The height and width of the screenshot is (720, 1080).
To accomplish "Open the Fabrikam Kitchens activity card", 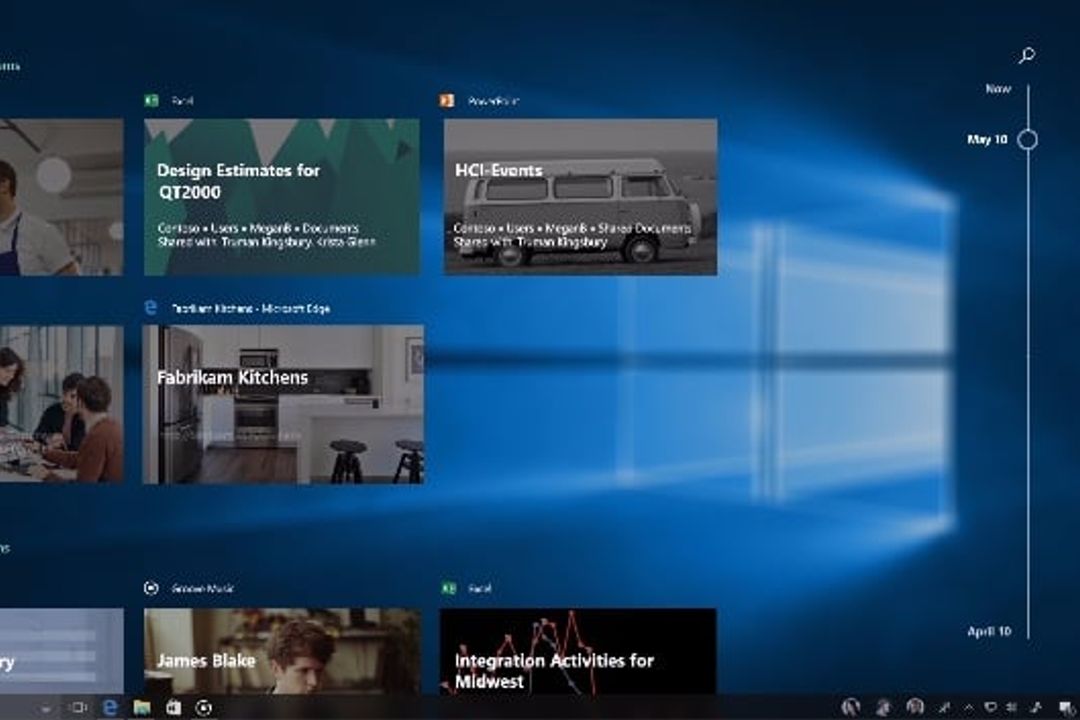I will [x=283, y=404].
